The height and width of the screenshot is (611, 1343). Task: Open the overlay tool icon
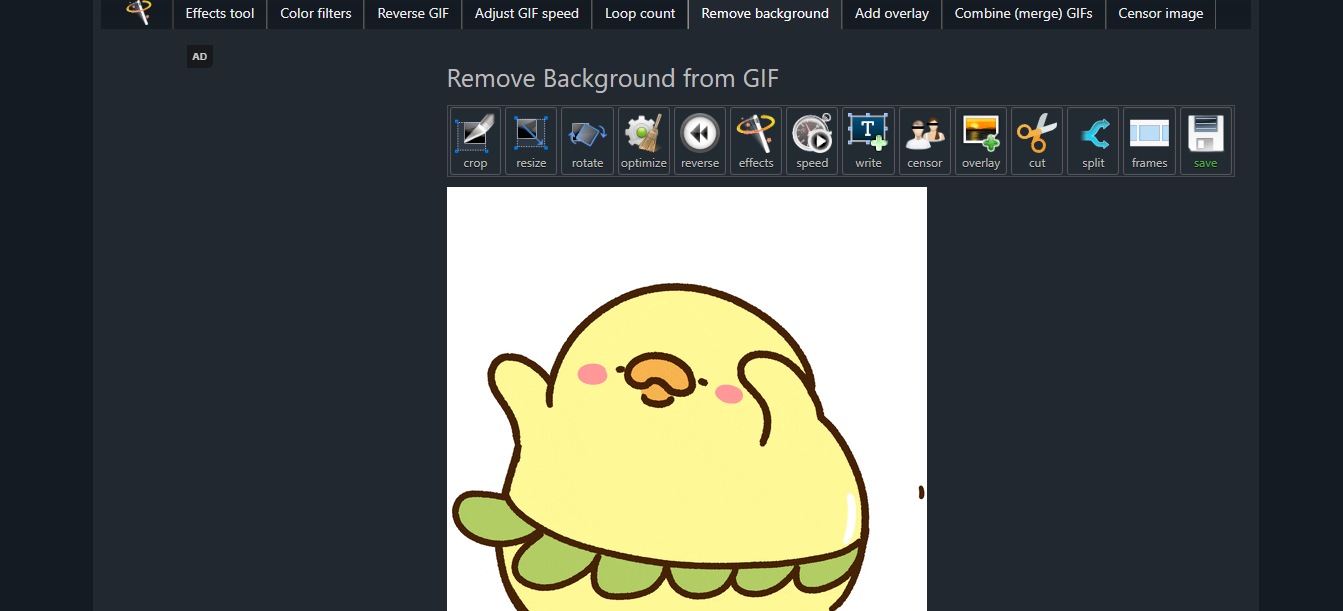pyautogui.click(x=981, y=140)
